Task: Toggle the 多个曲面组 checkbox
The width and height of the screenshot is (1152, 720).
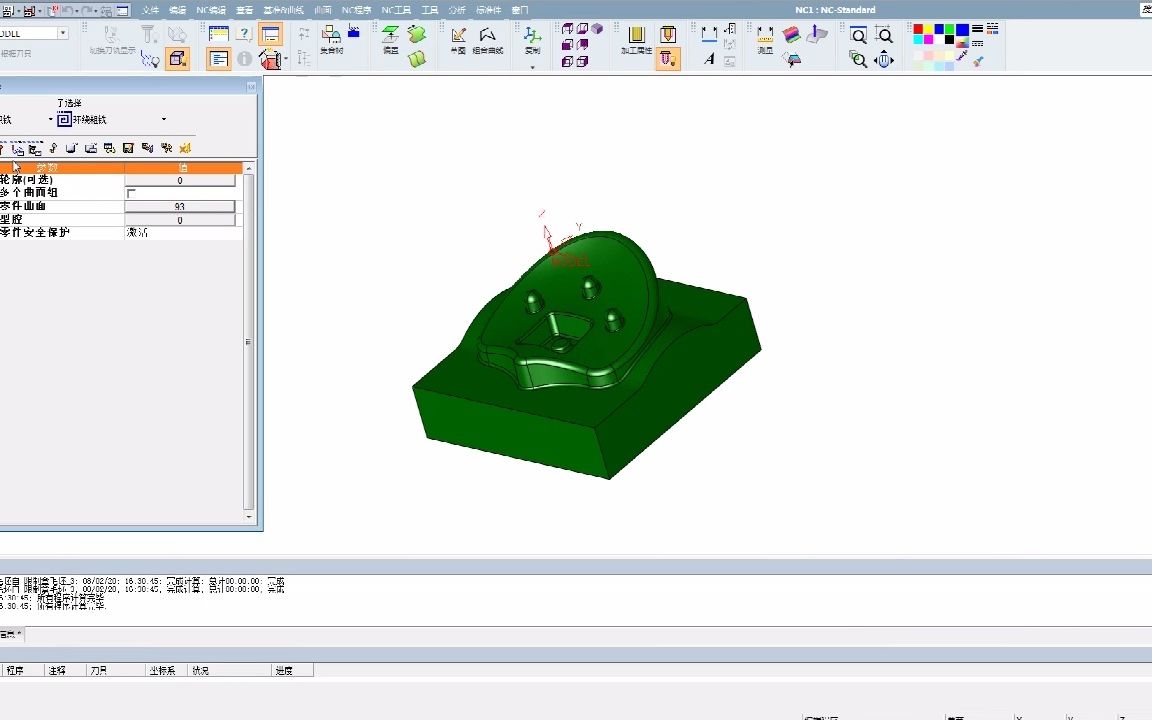Action: pyautogui.click(x=131, y=193)
